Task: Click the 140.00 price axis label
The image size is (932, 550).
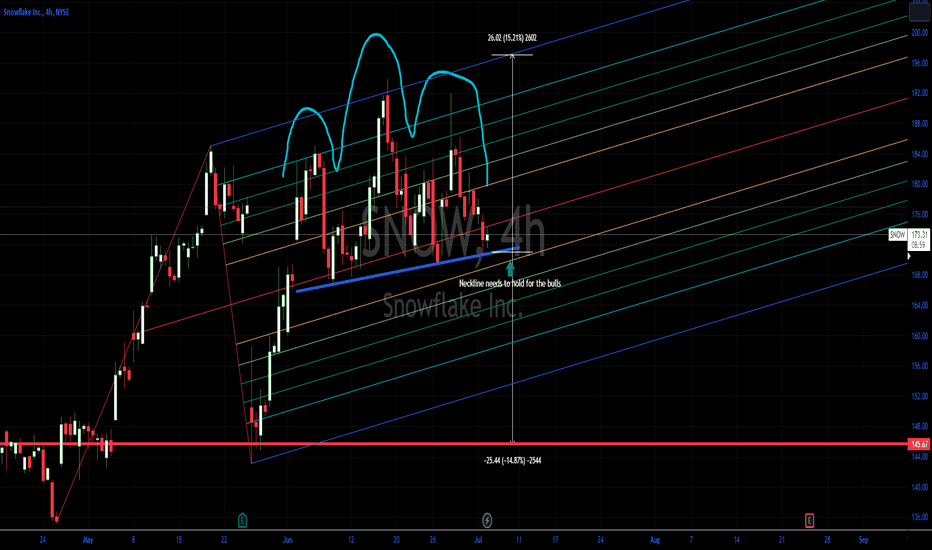Action: point(919,487)
